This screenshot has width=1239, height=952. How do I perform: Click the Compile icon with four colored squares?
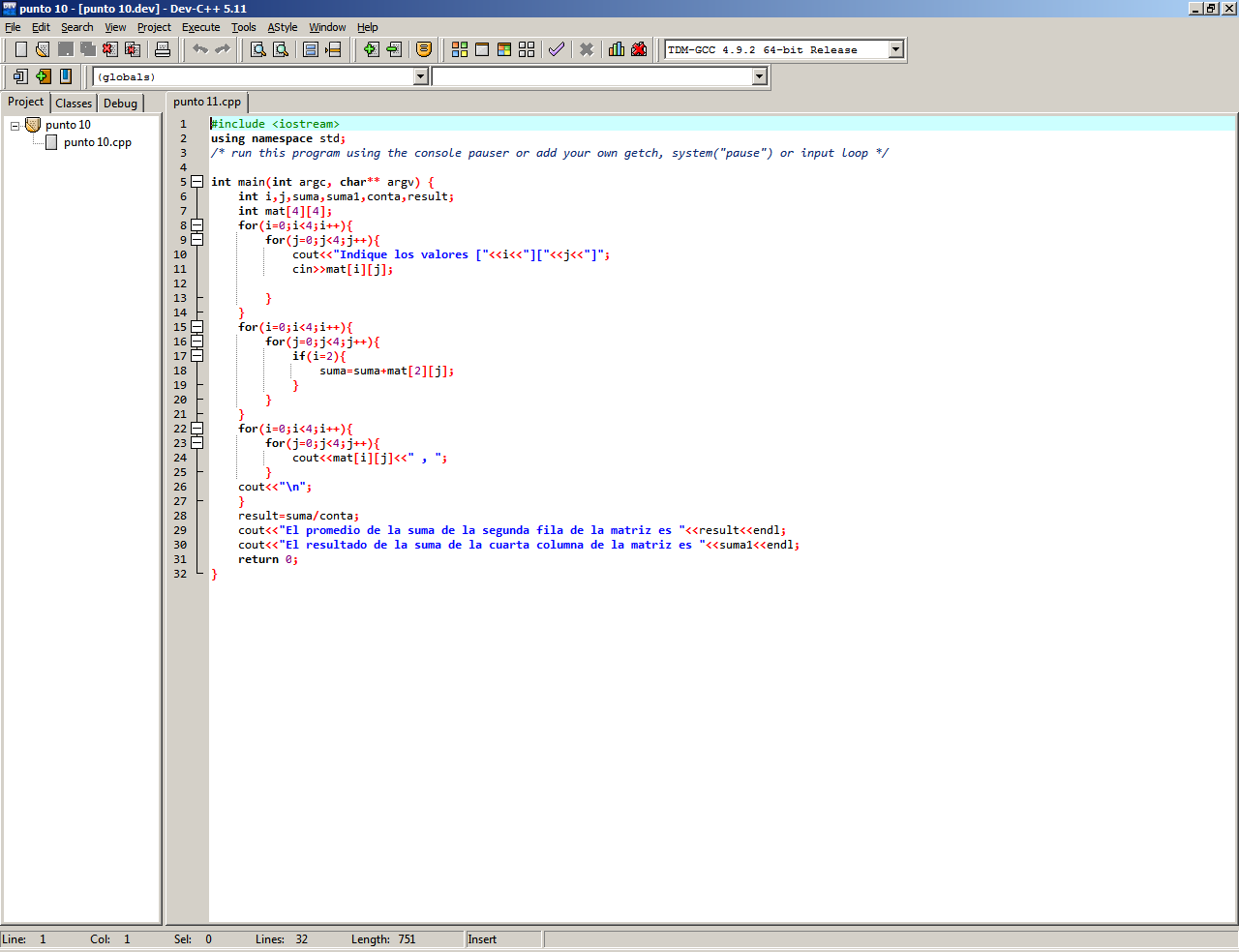click(460, 49)
